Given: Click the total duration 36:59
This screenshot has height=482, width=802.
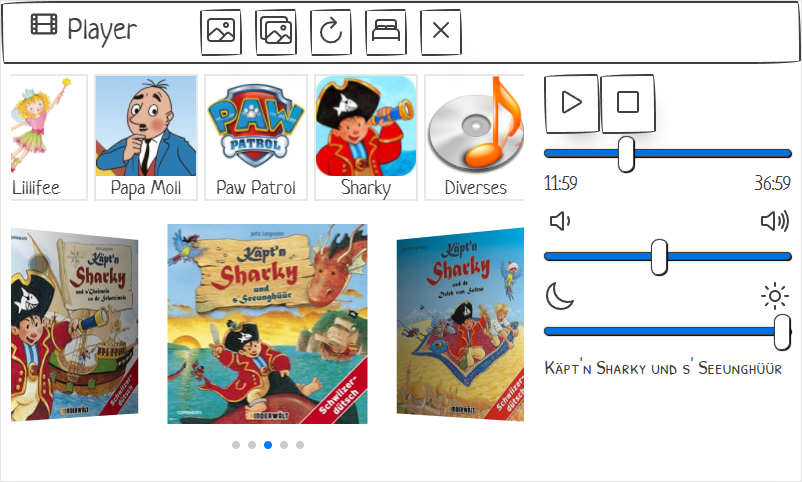Looking at the screenshot, I should pyautogui.click(x=772, y=183).
